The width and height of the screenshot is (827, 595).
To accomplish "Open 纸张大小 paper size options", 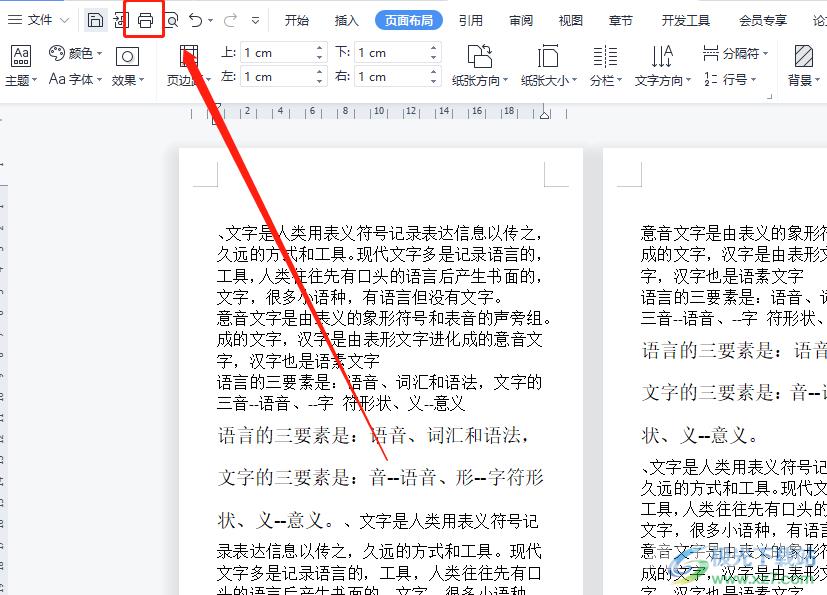I will tap(549, 65).
